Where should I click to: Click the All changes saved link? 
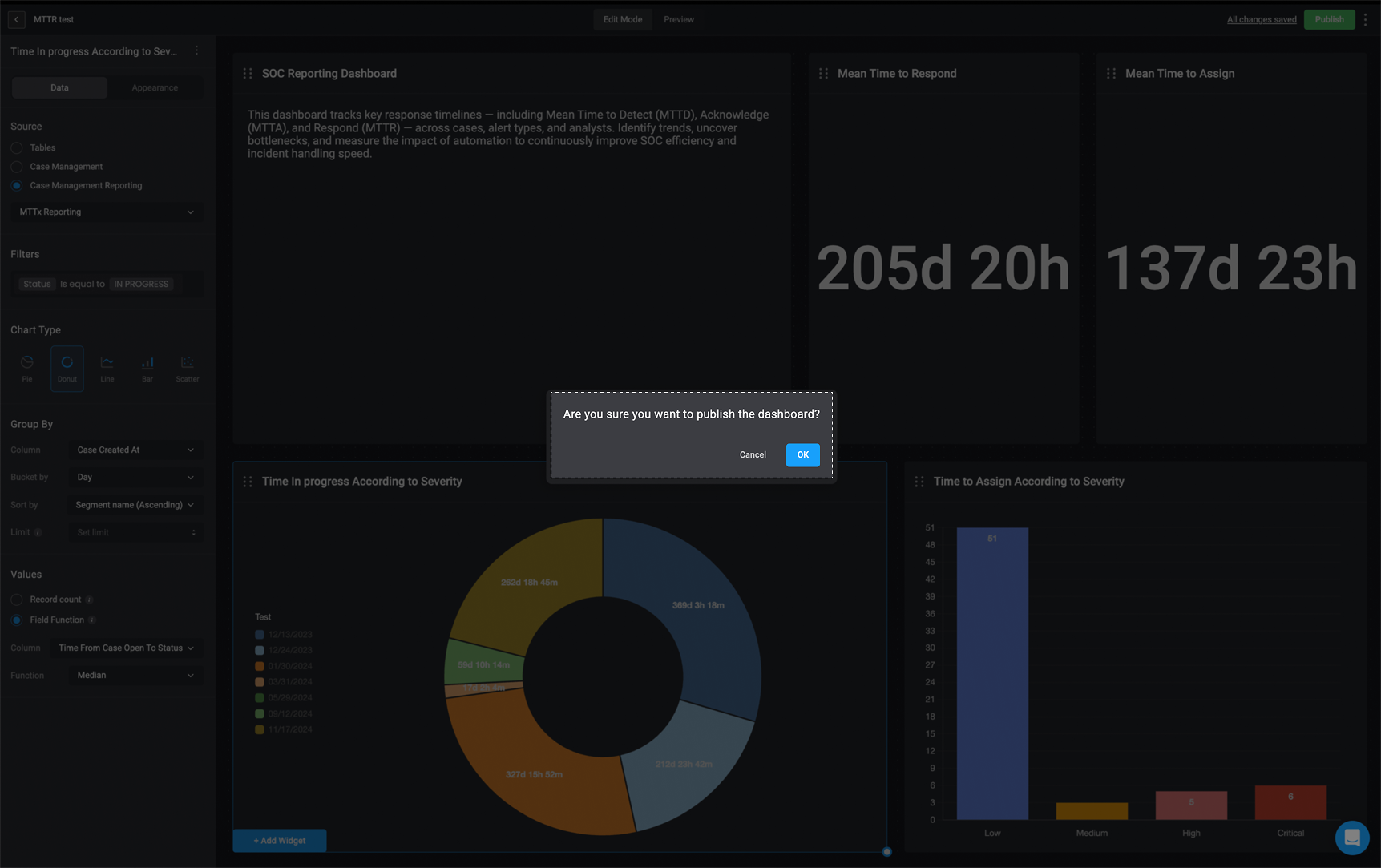tap(1262, 19)
